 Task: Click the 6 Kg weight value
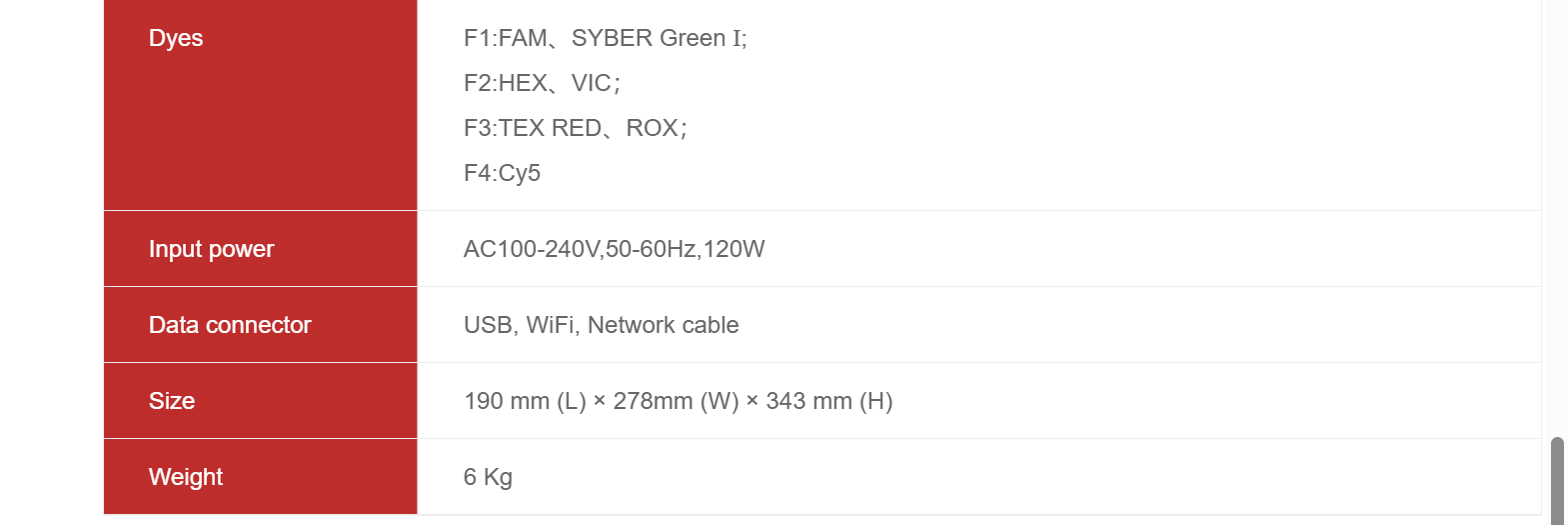click(x=488, y=477)
